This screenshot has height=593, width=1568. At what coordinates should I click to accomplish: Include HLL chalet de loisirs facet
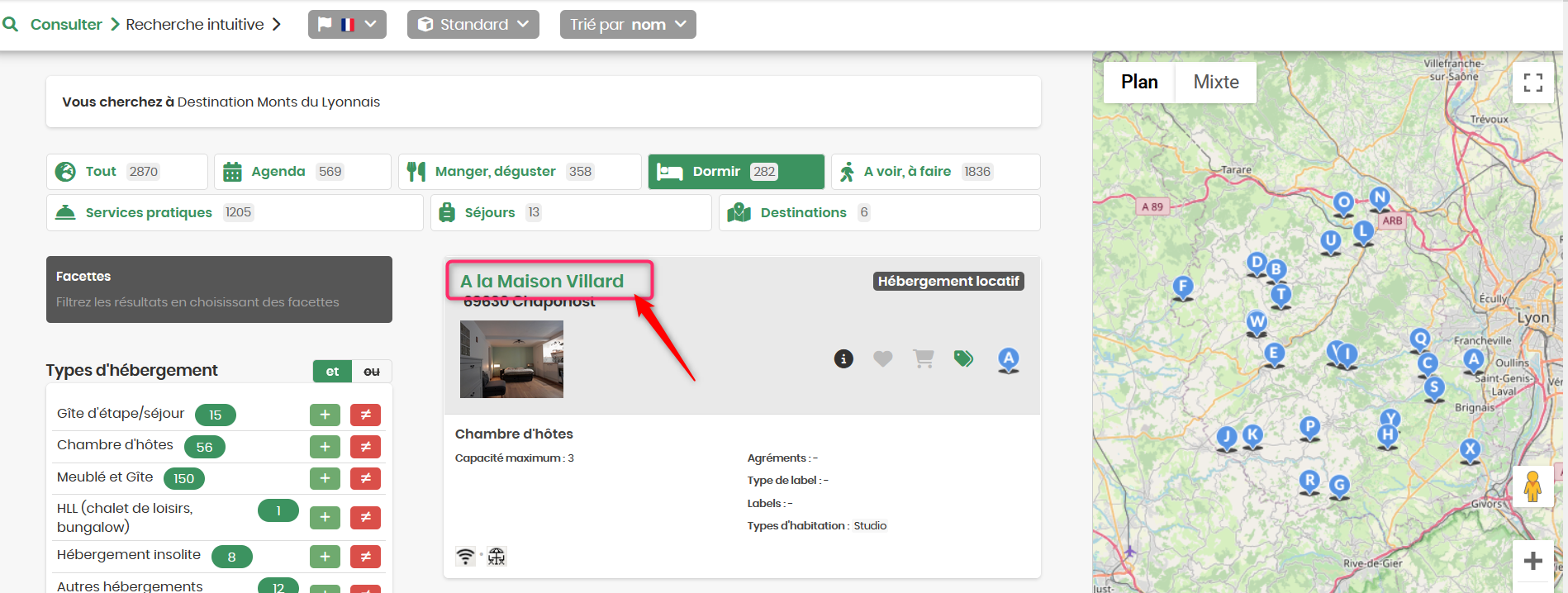tap(325, 518)
